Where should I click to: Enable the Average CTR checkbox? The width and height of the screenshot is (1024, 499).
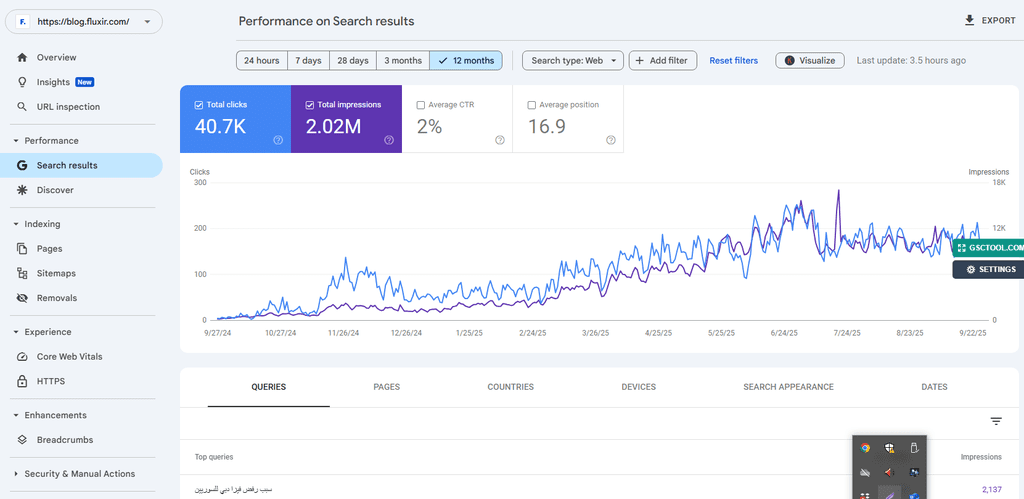(x=421, y=105)
